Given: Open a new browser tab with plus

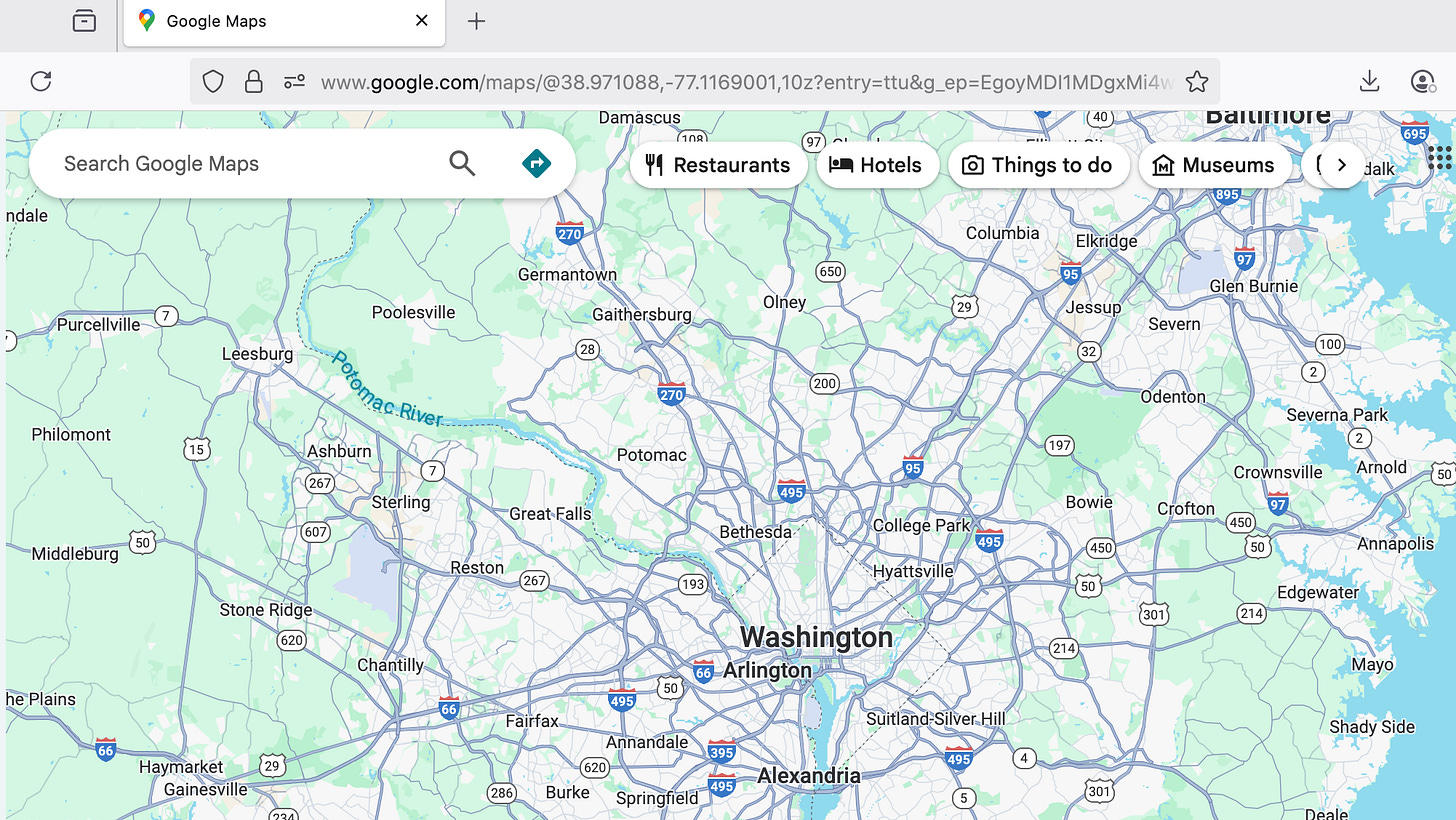Looking at the screenshot, I should tap(477, 21).
